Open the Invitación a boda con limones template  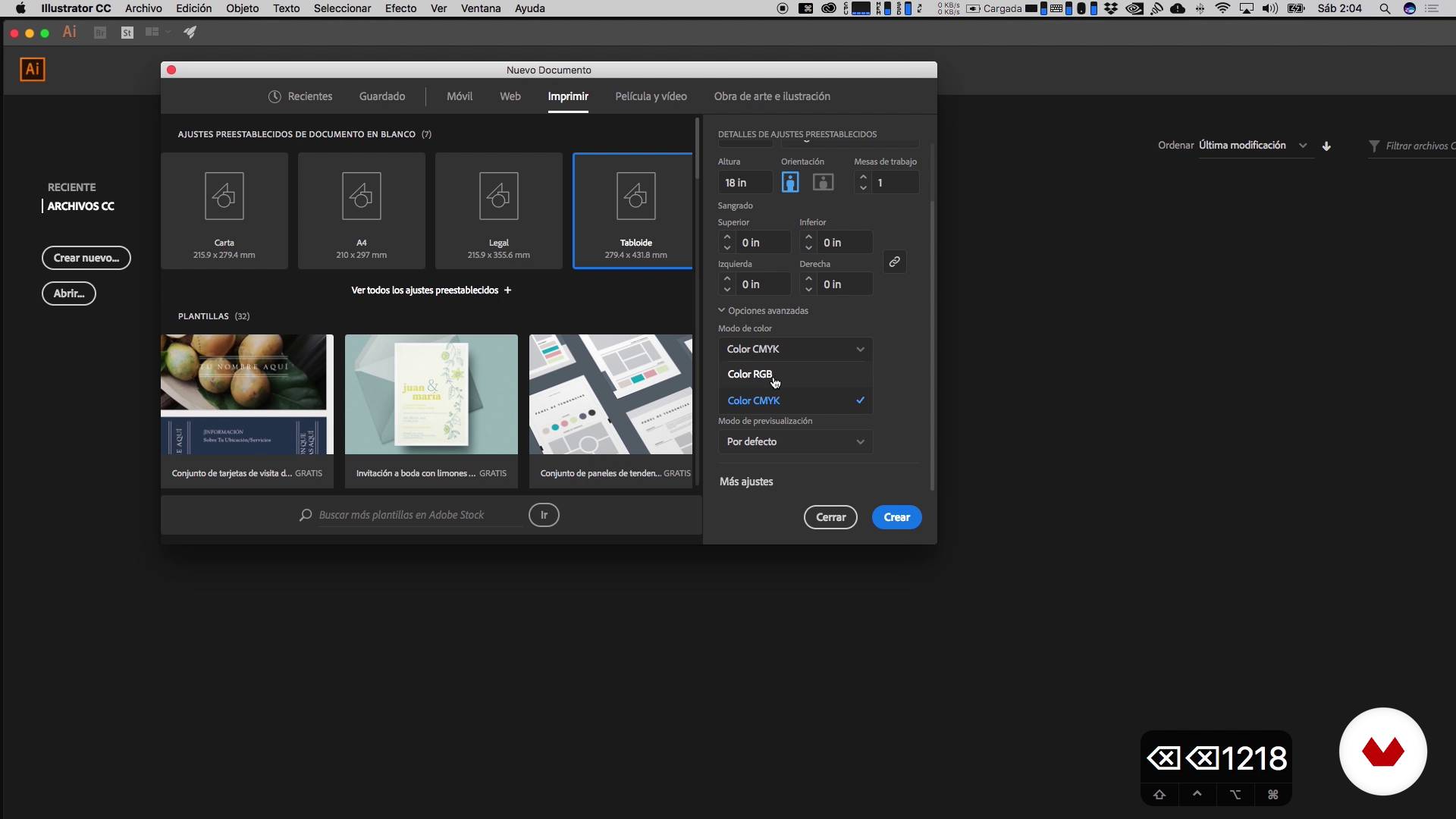tap(431, 411)
